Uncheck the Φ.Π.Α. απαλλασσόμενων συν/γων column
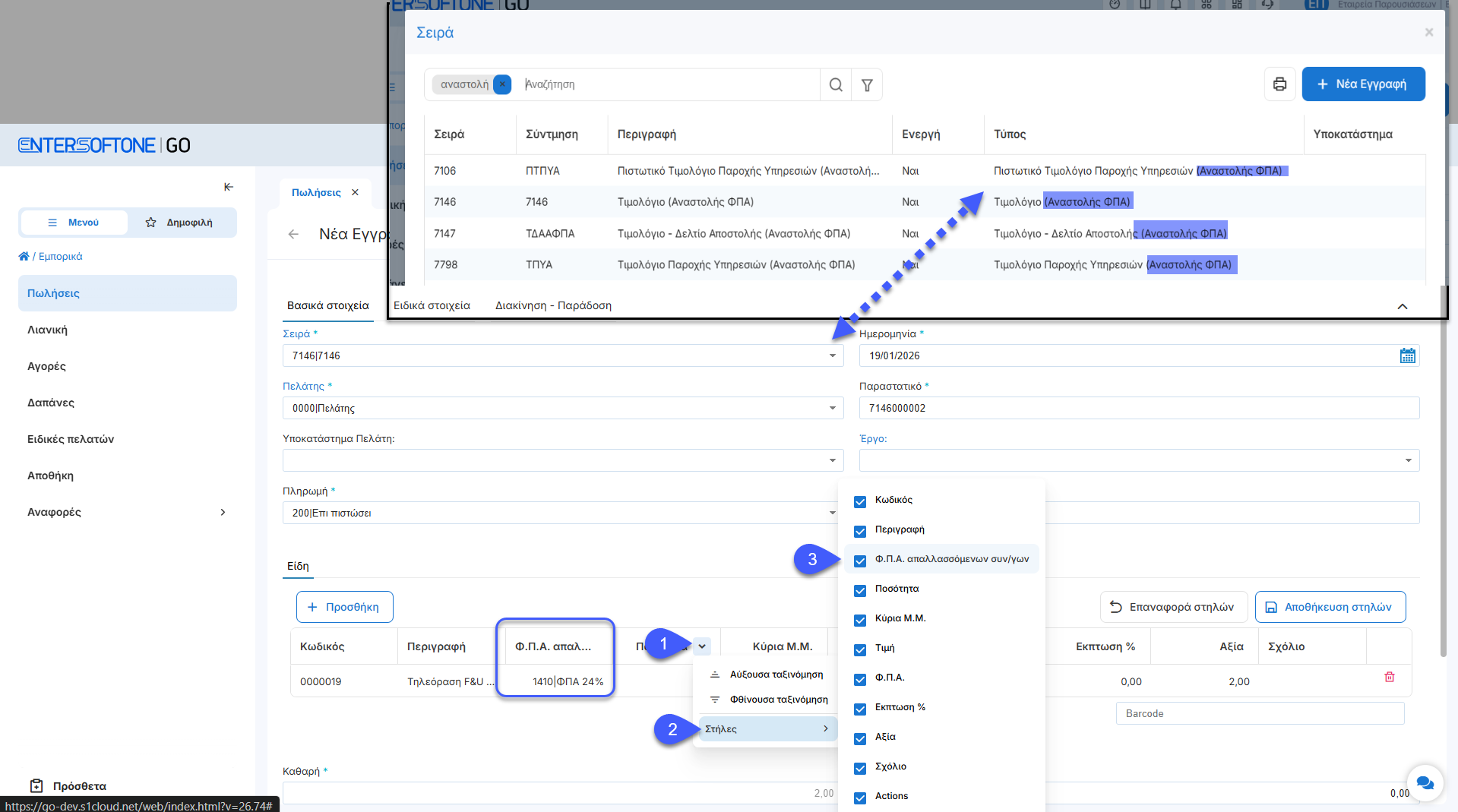The width and height of the screenshot is (1458, 812). pyautogui.click(x=860, y=561)
